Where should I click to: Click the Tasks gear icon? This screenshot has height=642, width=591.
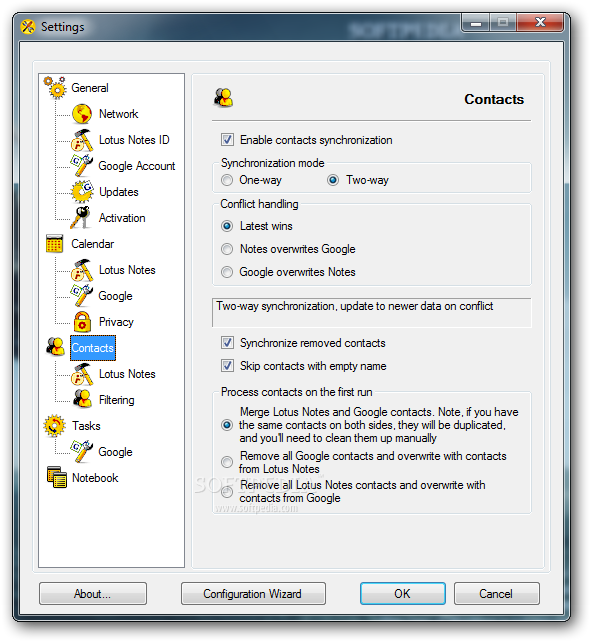(x=54, y=425)
